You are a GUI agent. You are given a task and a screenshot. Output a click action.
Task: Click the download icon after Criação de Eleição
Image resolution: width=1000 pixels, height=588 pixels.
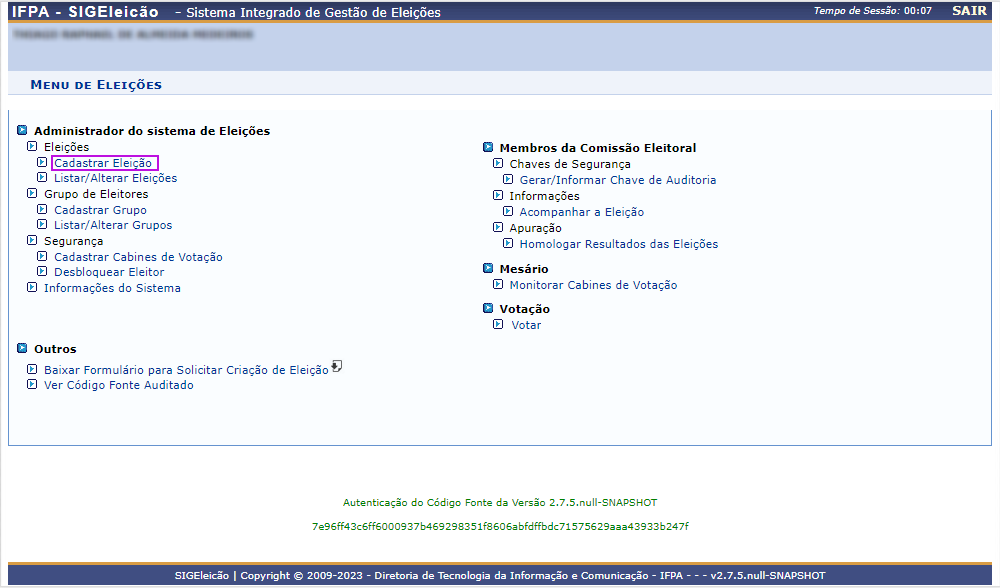pyautogui.click(x=337, y=366)
